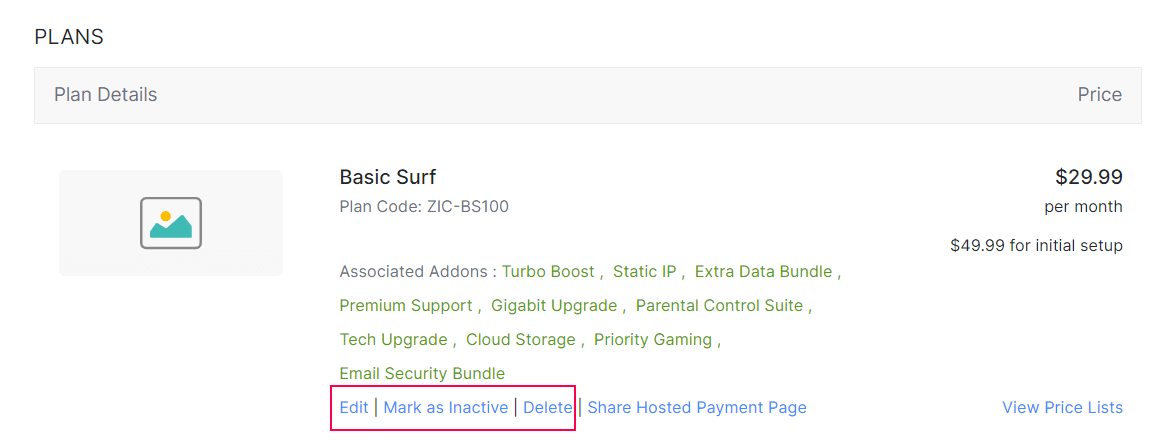This screenshot has height=441, width=1154.
Task: Open the Premium Support addon link
Action: (405, 305)
